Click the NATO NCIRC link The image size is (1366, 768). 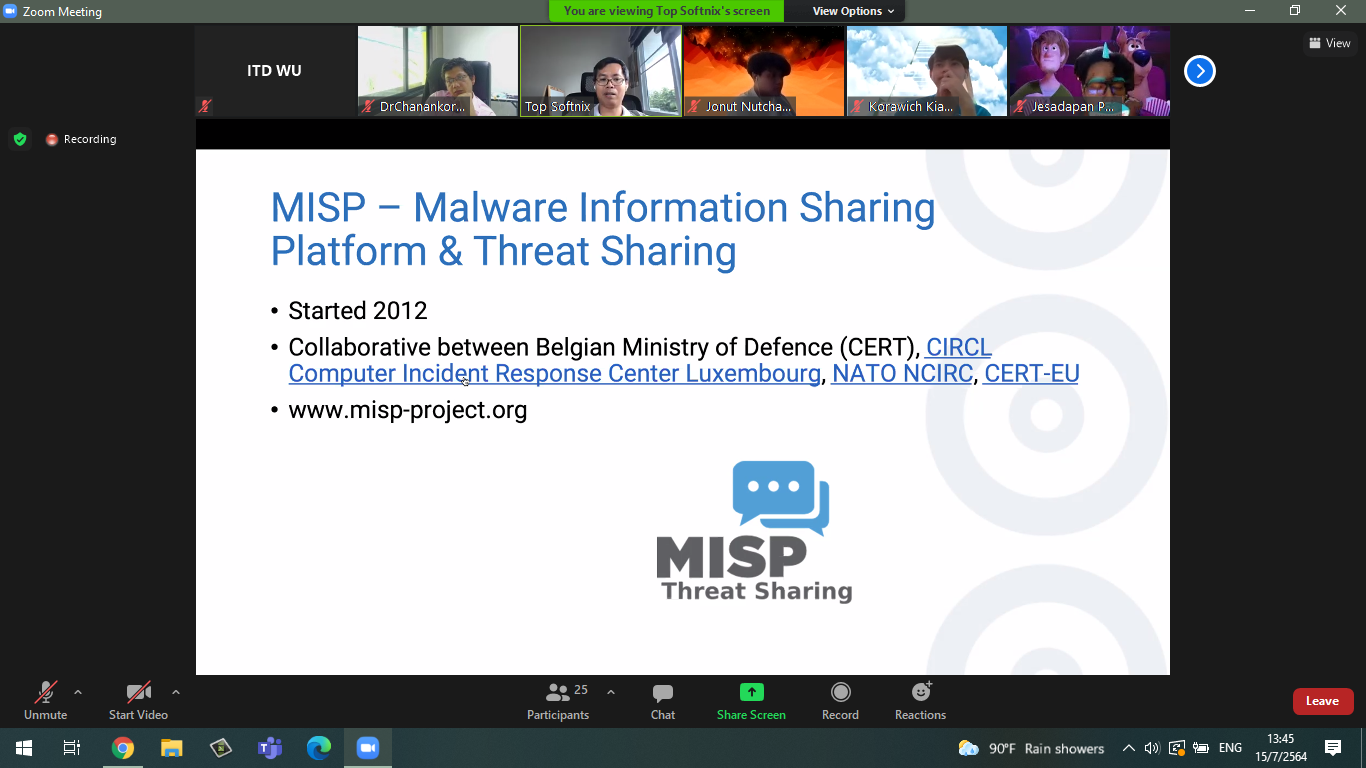point(902,373)
